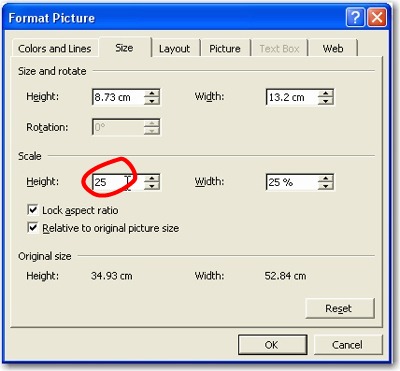Toggle Relative to original picture size checkbox
The image size is (400, 371).
tap(32, 228)
